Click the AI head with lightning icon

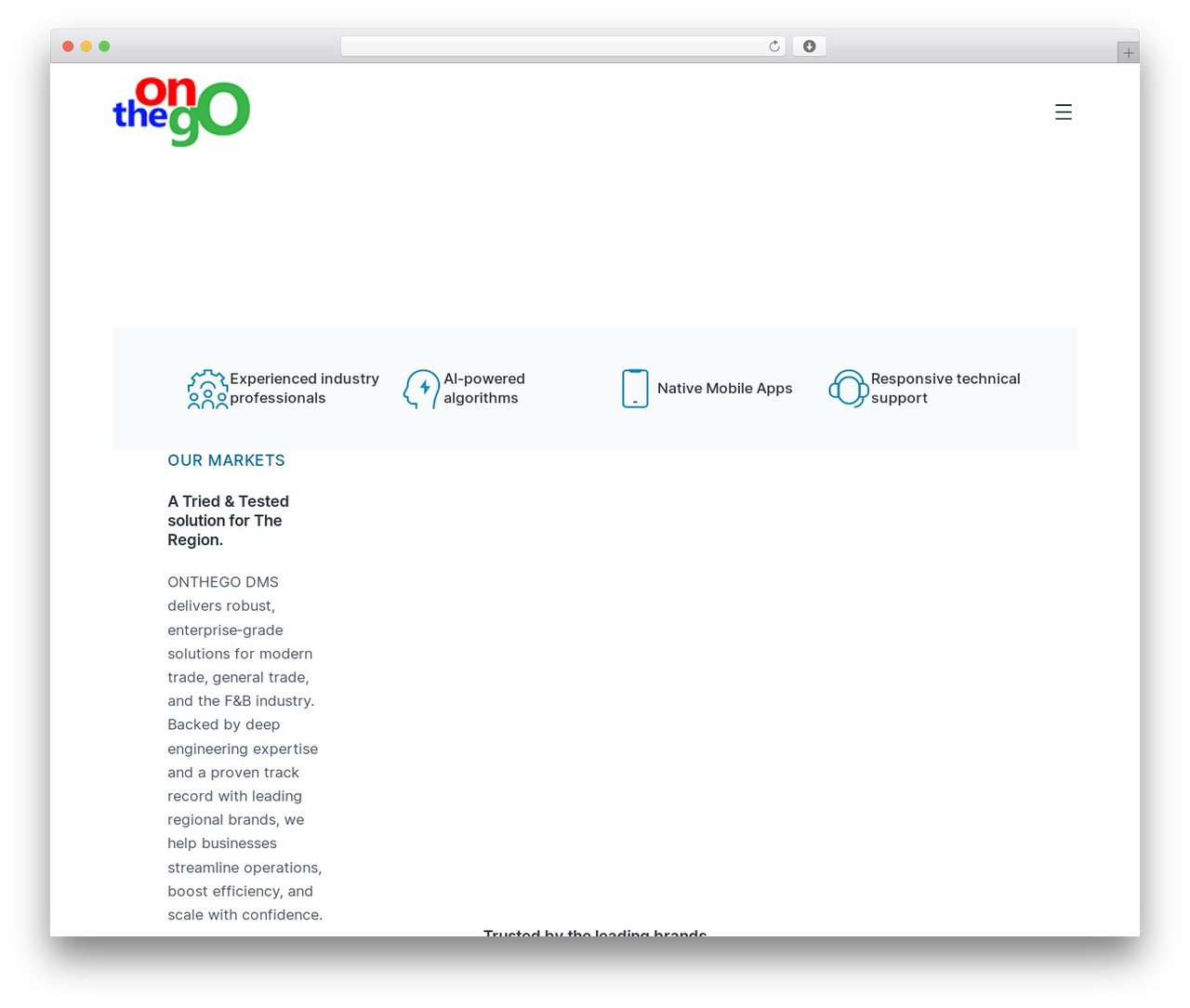[x=421, y=389]
